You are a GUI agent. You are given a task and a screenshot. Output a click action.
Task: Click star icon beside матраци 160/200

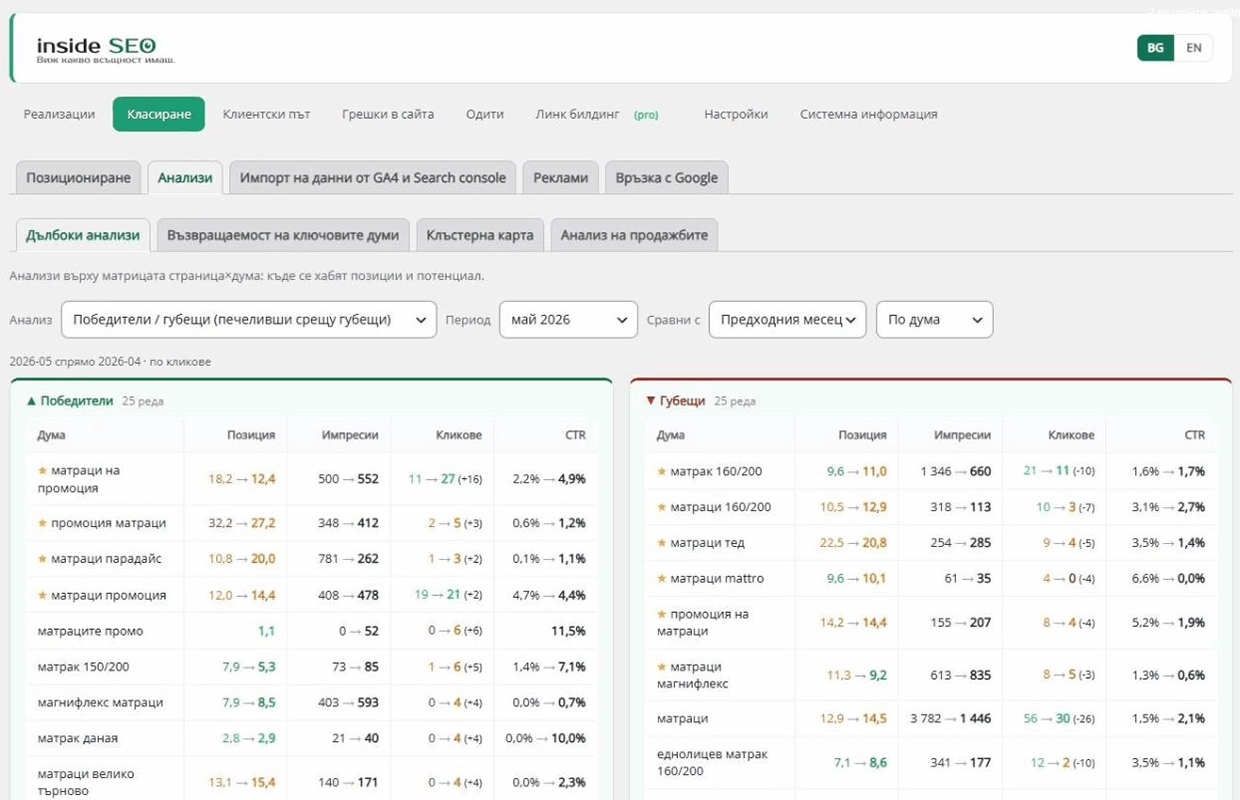point(661,507)
